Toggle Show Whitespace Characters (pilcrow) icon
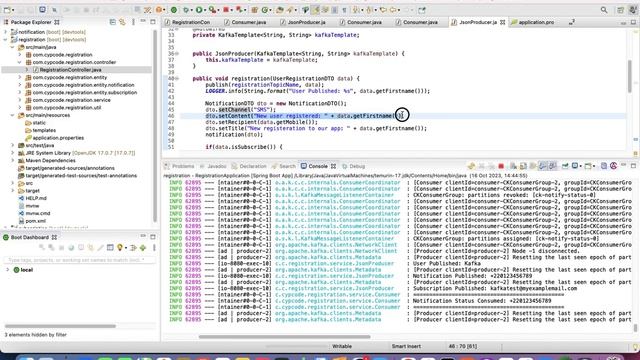Viewport: 640px width, 360px height. [x=344, y=9]
